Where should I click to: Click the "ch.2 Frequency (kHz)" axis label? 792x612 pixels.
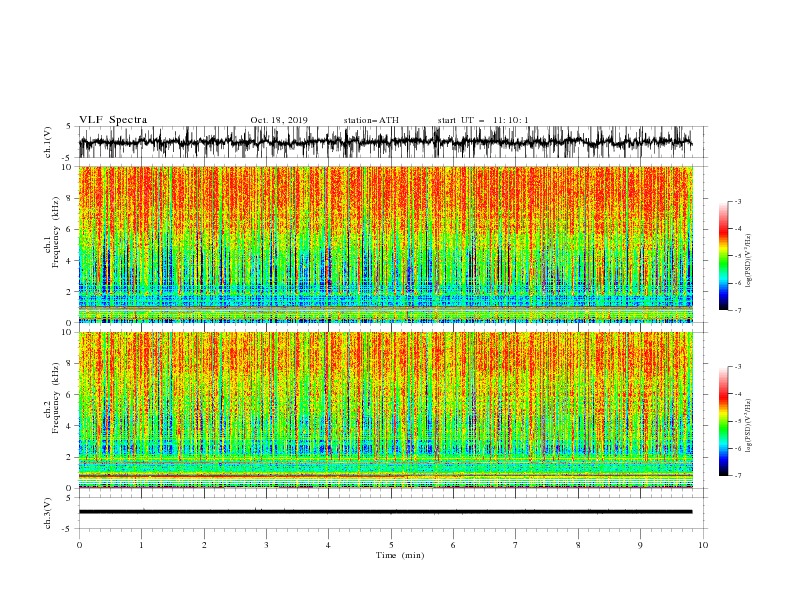click(52, 398)
